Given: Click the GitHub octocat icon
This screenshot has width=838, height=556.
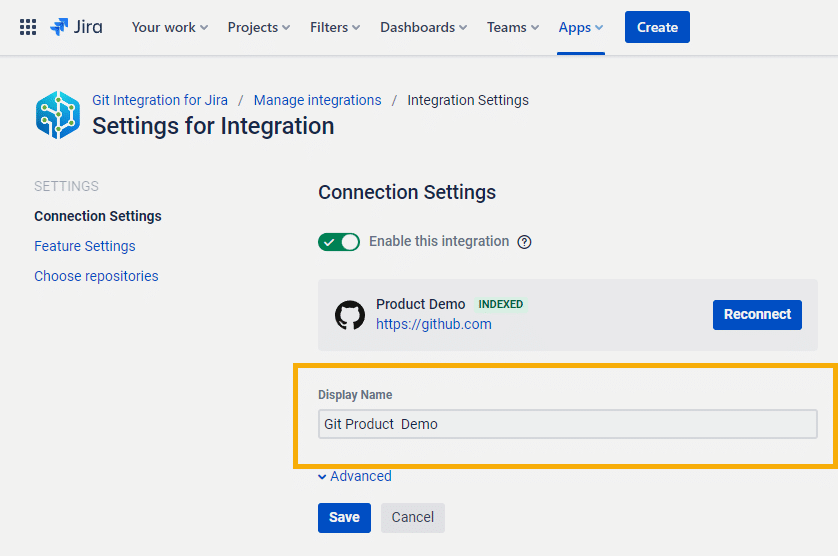Looking at the screenshot, I should (350, 315).
